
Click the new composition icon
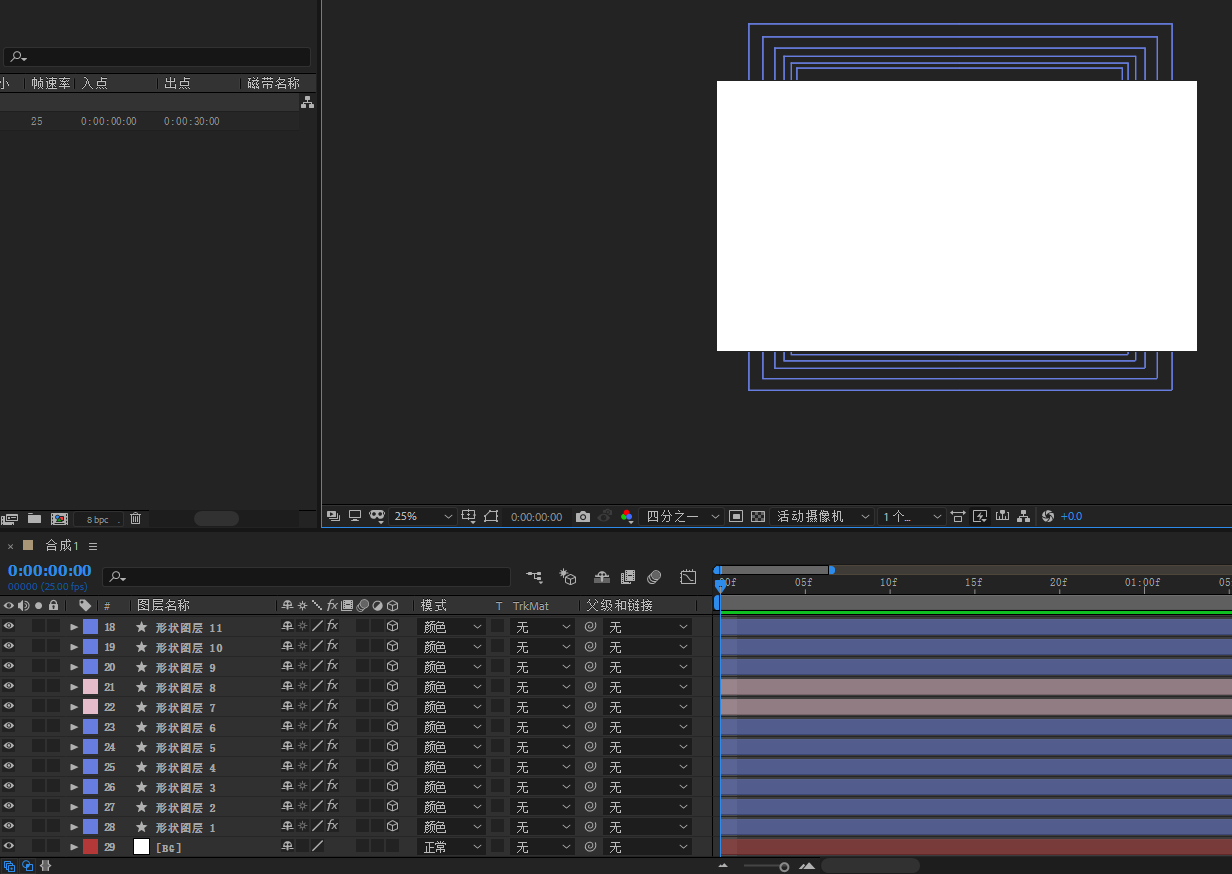[x=59, y=519]
